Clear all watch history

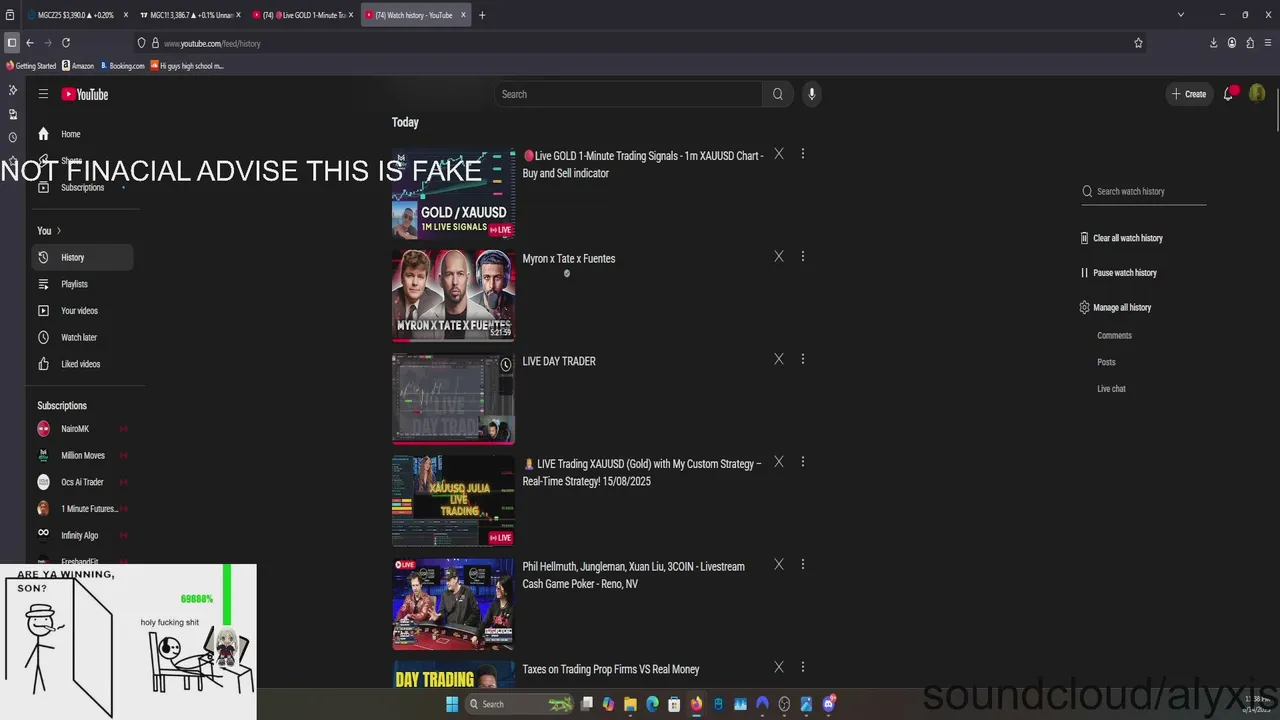[1121, 238]
